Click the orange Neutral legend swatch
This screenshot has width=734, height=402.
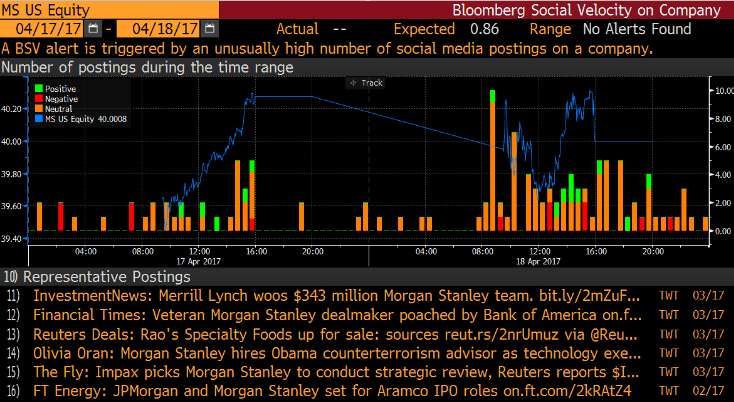39,109
